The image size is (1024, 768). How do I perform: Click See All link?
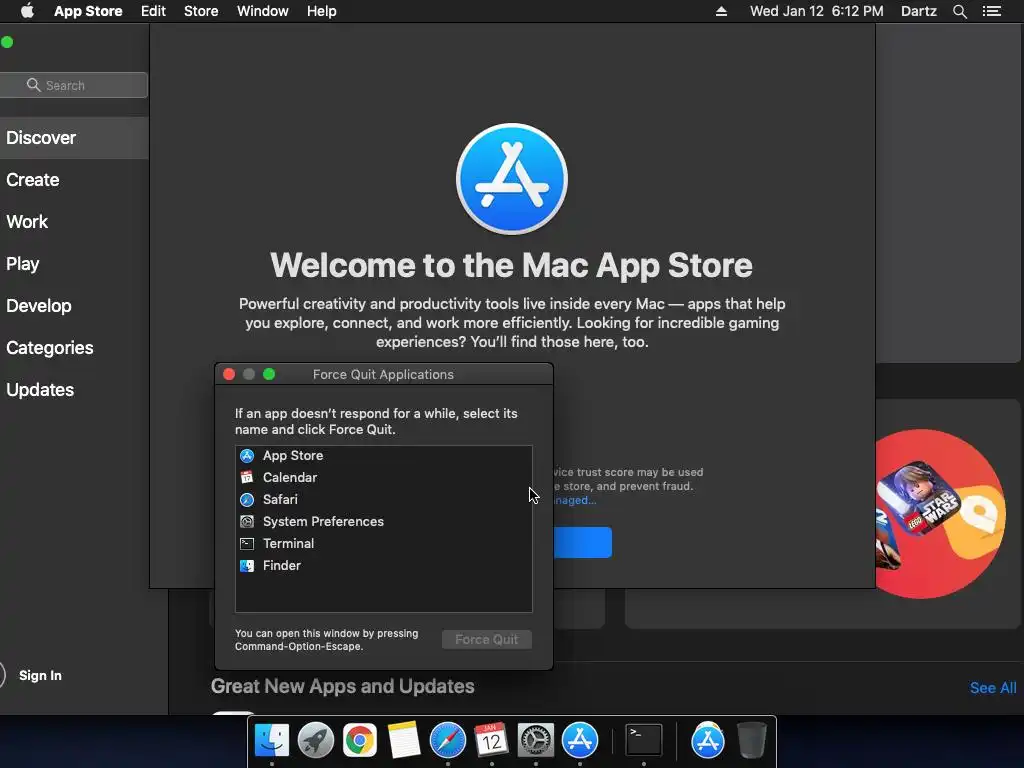coord(993,688)
